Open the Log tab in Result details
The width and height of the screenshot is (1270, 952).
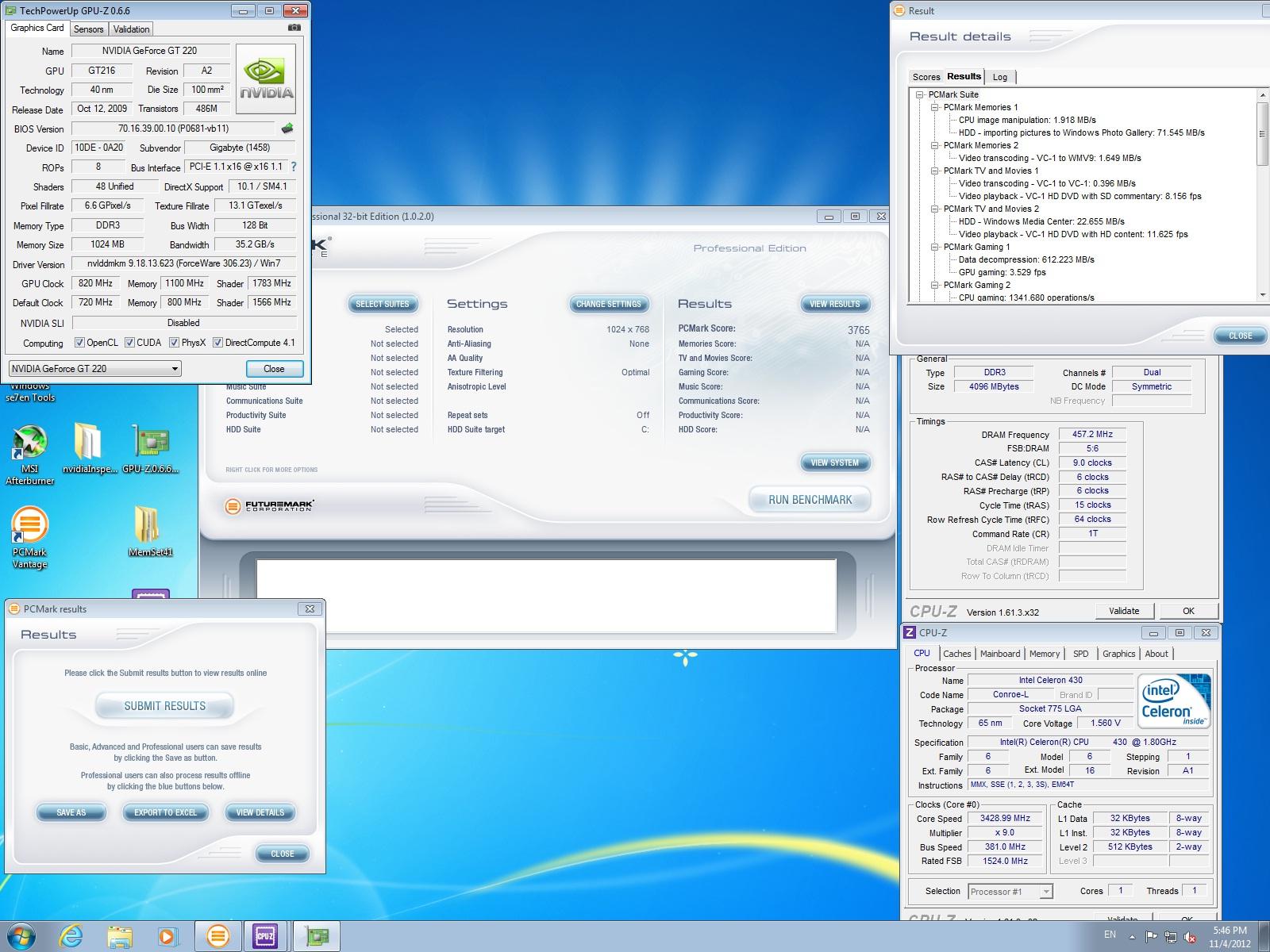pyautogui.click(x=1000, y=77)
